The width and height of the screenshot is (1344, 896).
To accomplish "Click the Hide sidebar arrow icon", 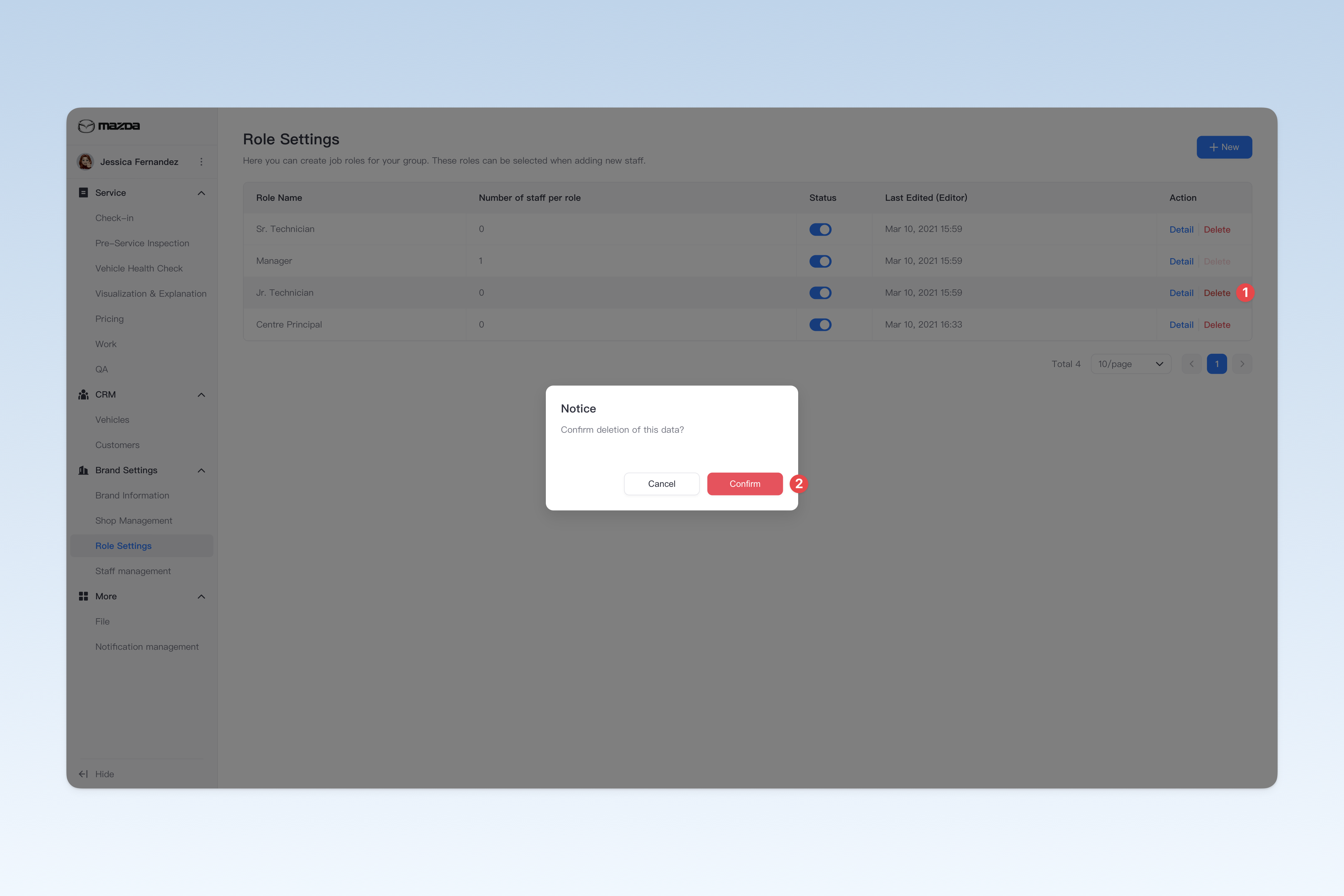I will tap(83, 774).
